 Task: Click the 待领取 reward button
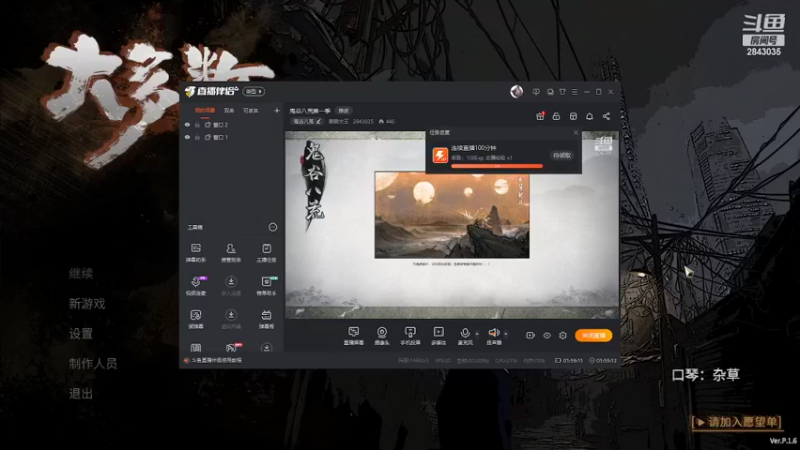coord(562,156)
